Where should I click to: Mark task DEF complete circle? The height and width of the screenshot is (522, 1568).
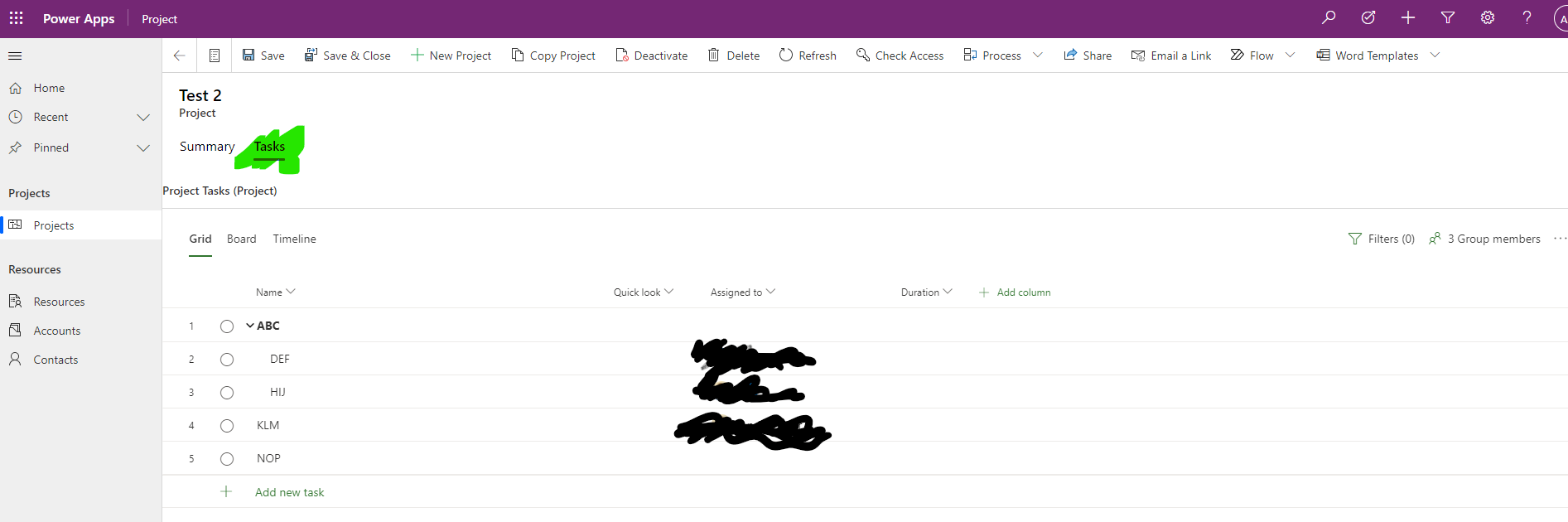point(227,360)
